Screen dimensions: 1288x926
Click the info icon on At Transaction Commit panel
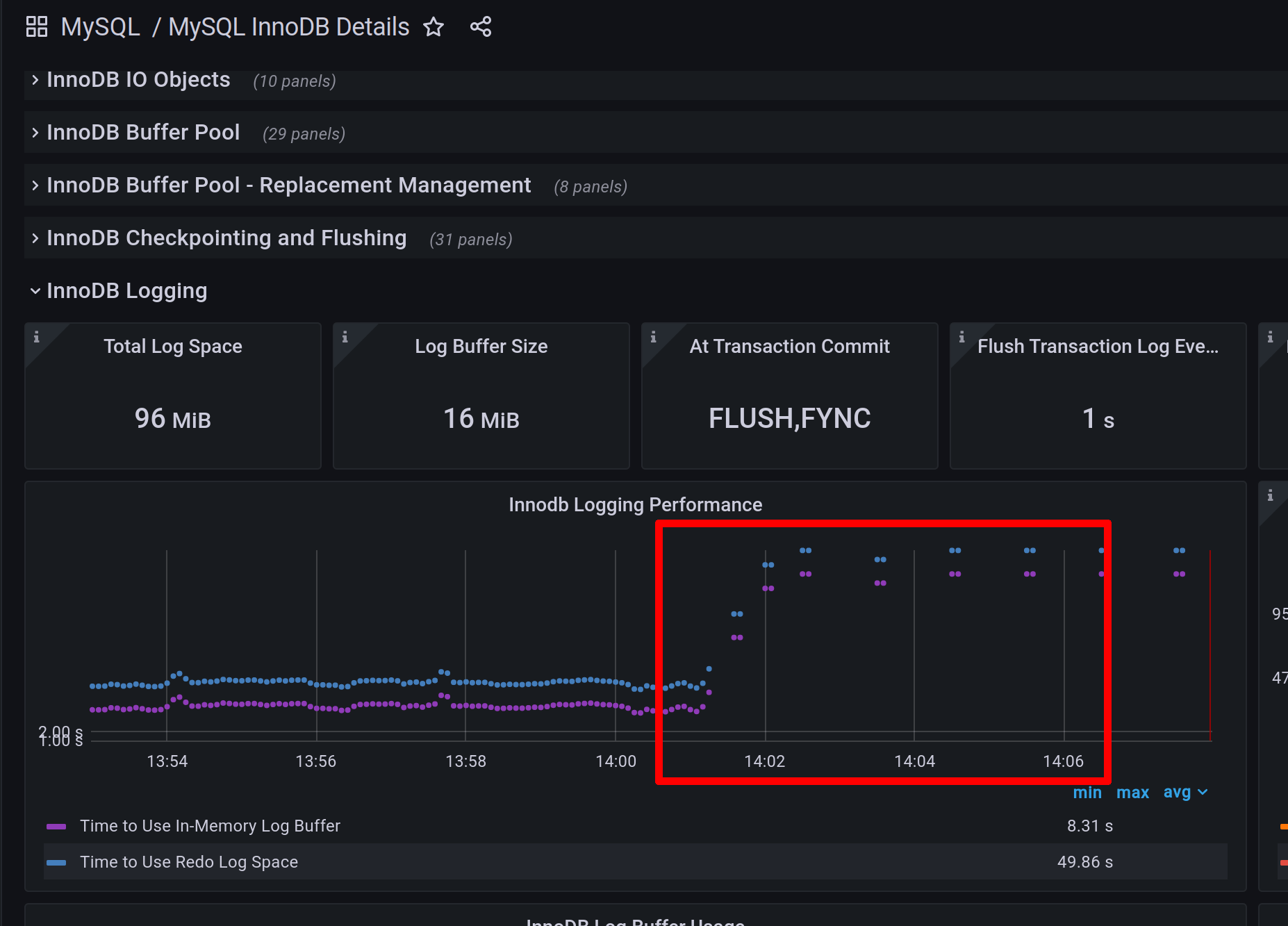coord(654,337)
